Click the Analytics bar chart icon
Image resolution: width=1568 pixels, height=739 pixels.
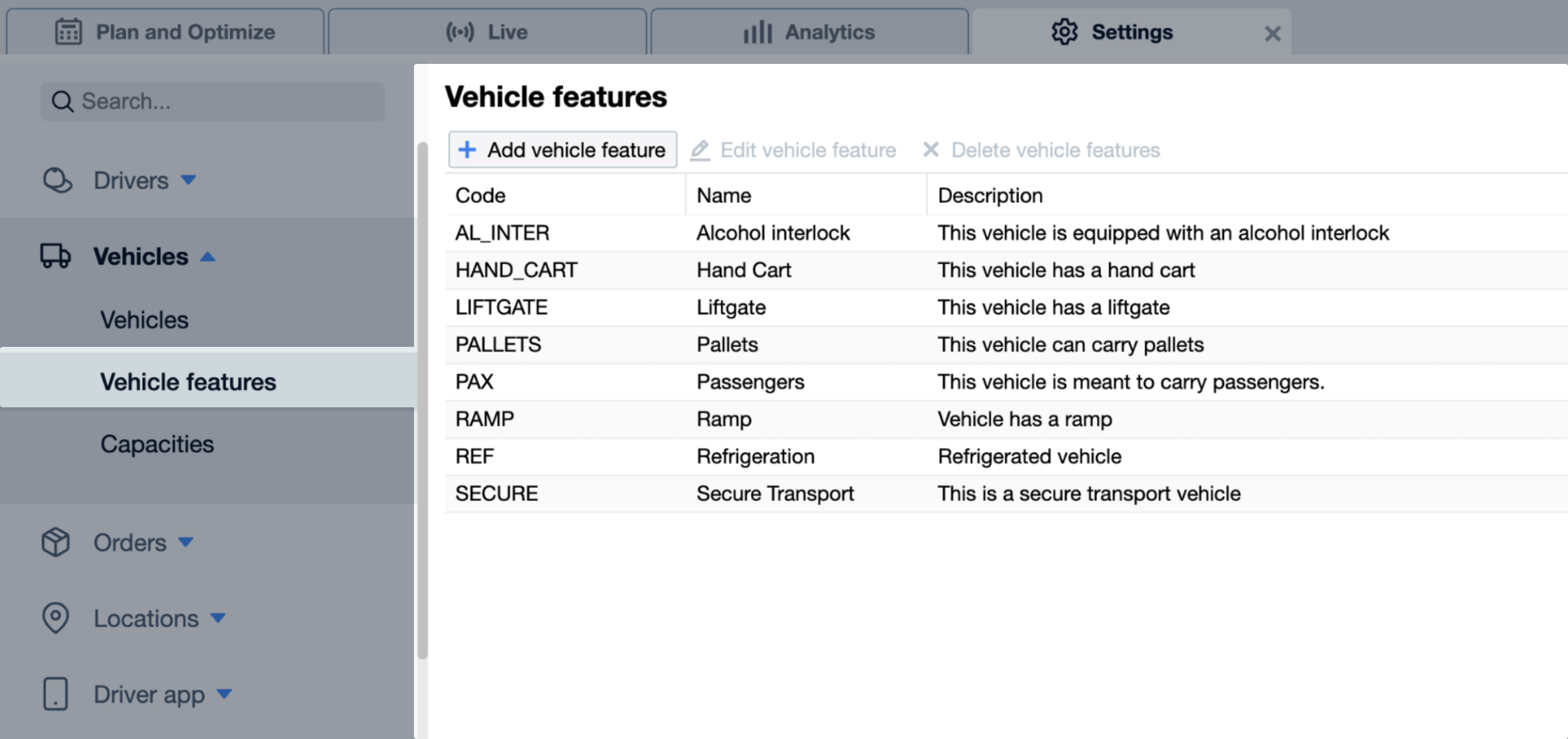click(x=757, y=32)
